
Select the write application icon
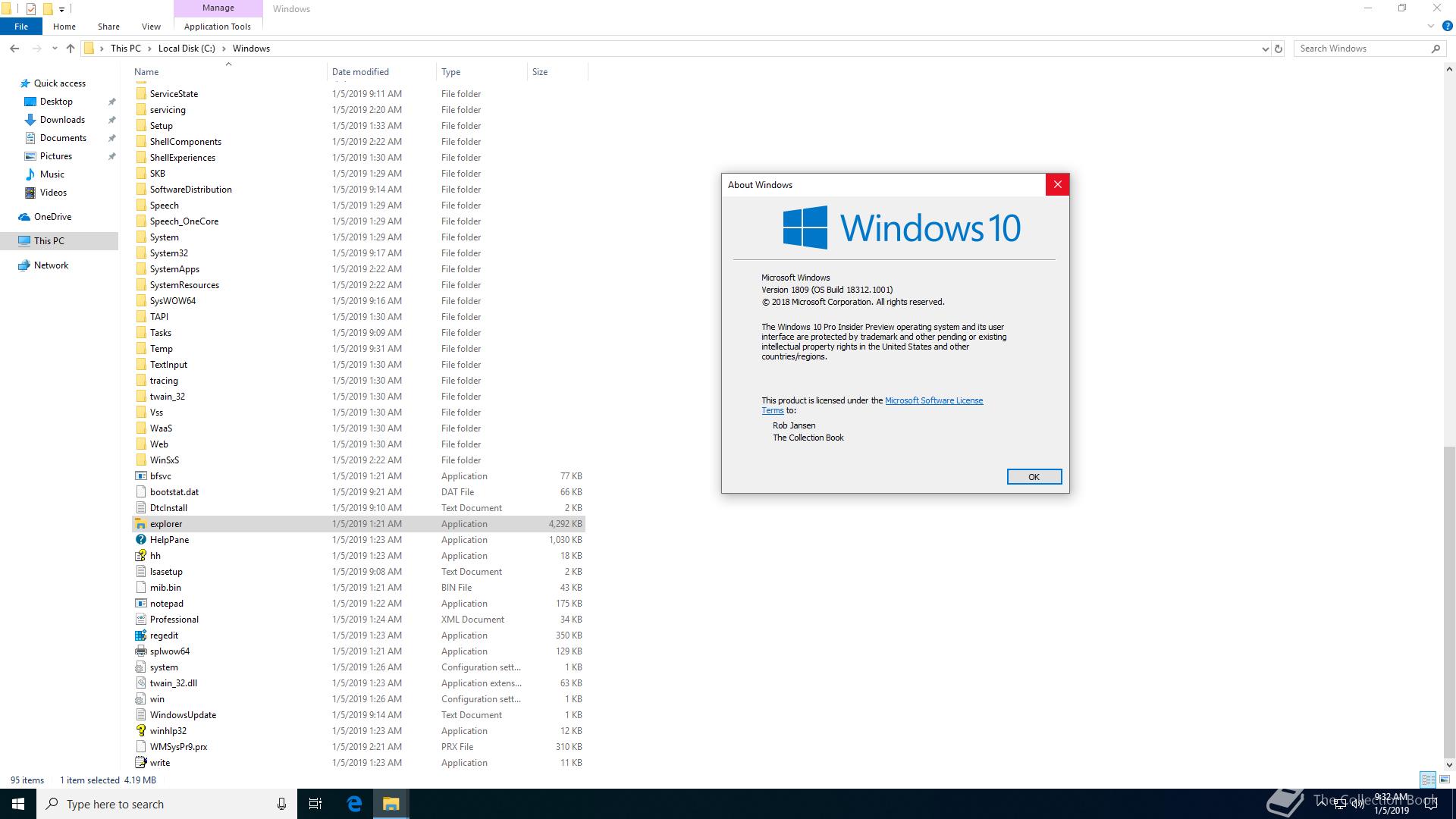(x=141, y=763)
